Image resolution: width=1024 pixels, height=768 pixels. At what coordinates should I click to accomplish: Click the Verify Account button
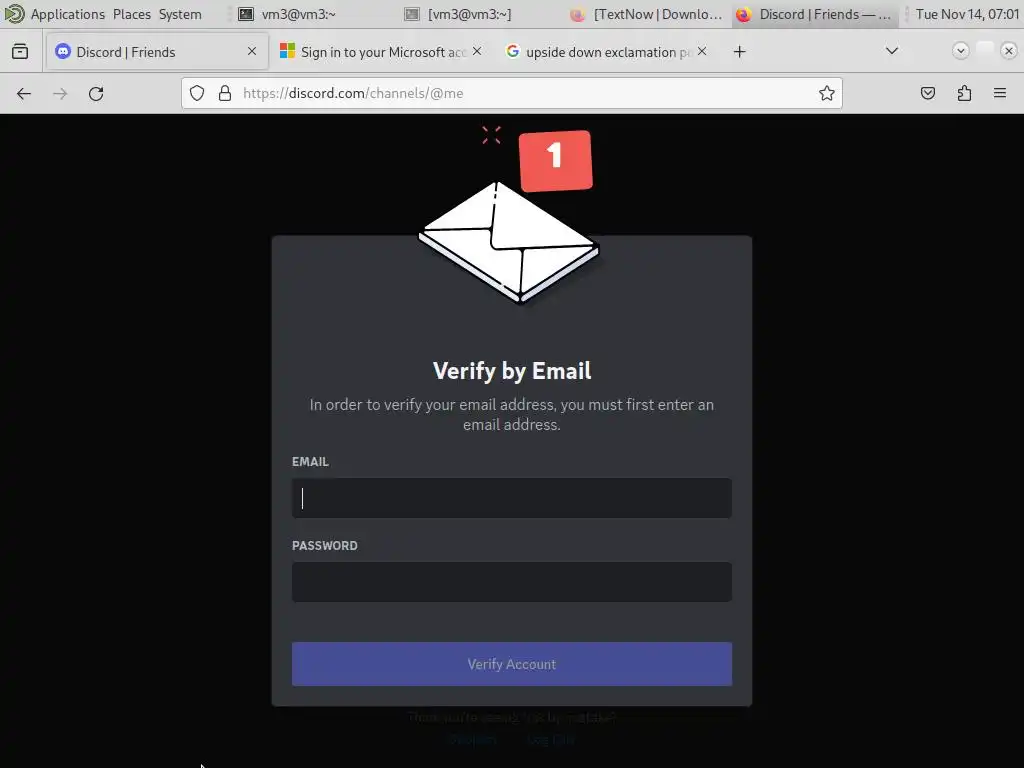pos(511,664)
